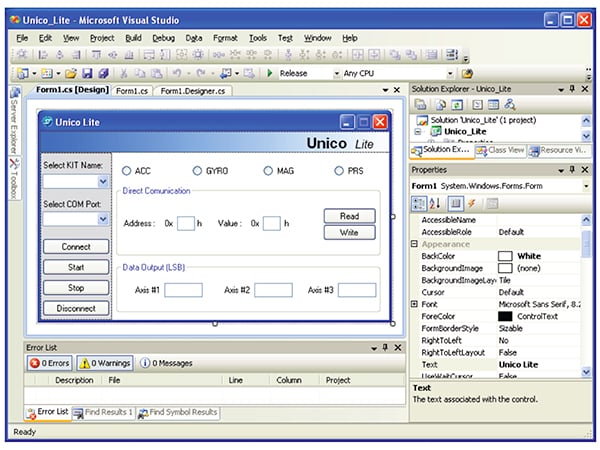Toggle the 0 Errors filter

click(50, 363)
